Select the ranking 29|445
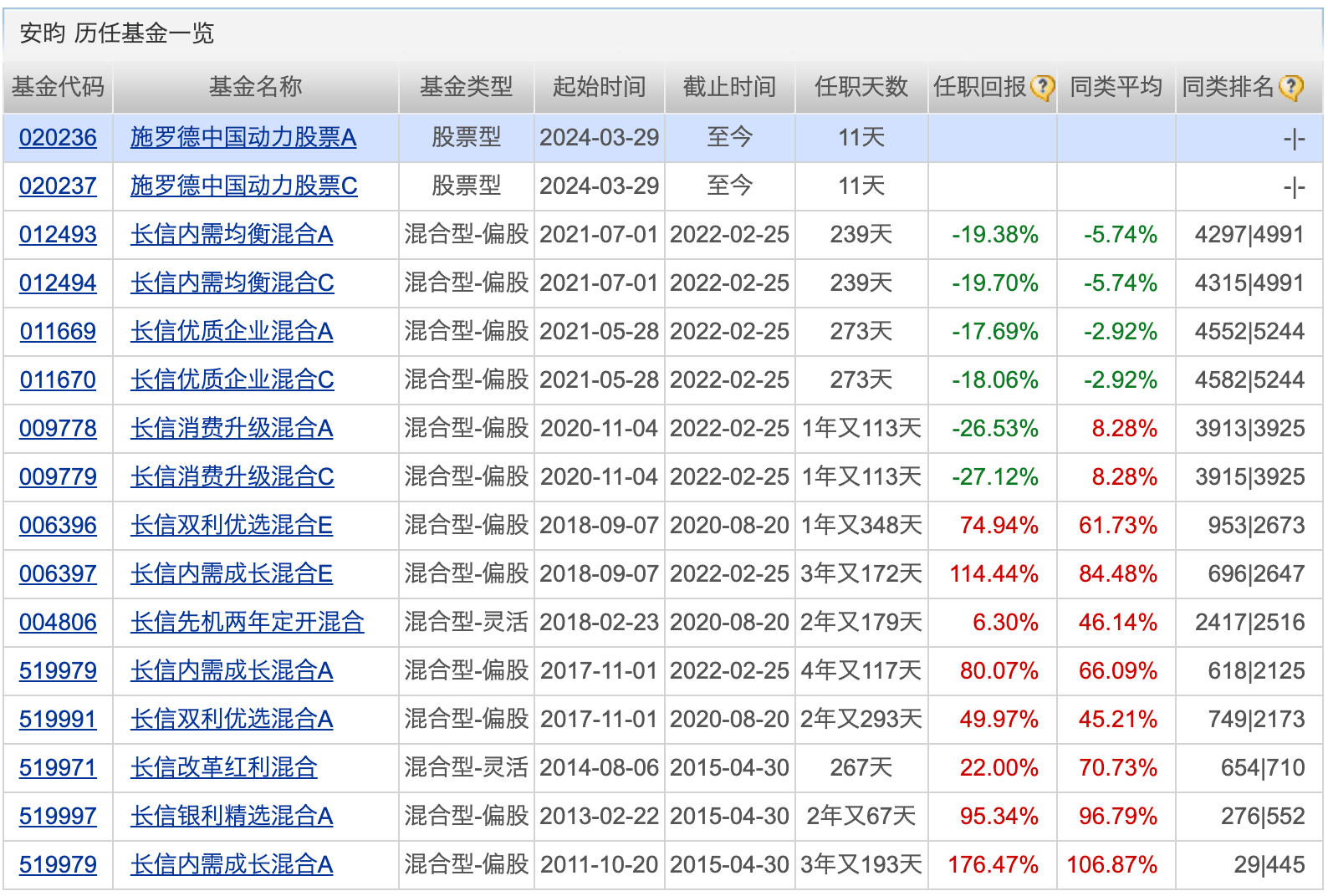This screenshot has height=896, width=1328. [x=1269, y=865]
